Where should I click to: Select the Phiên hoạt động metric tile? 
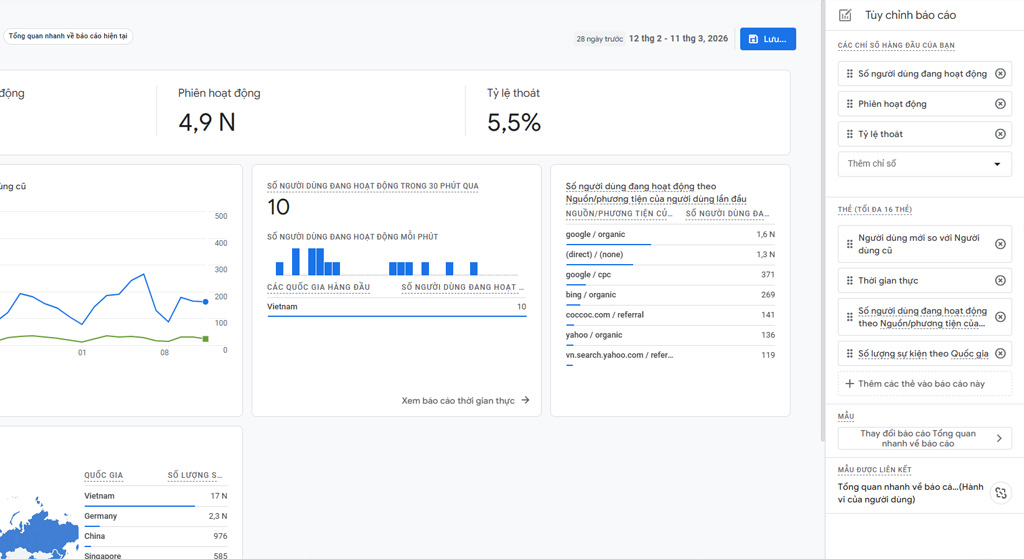[310, 110]
